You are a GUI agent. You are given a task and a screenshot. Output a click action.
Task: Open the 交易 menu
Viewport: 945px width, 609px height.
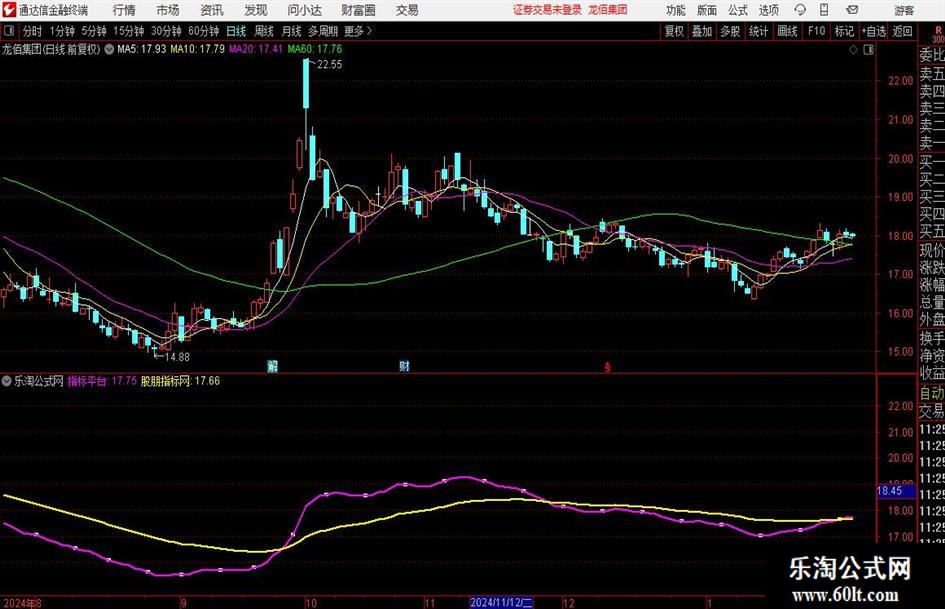[407, 10]
